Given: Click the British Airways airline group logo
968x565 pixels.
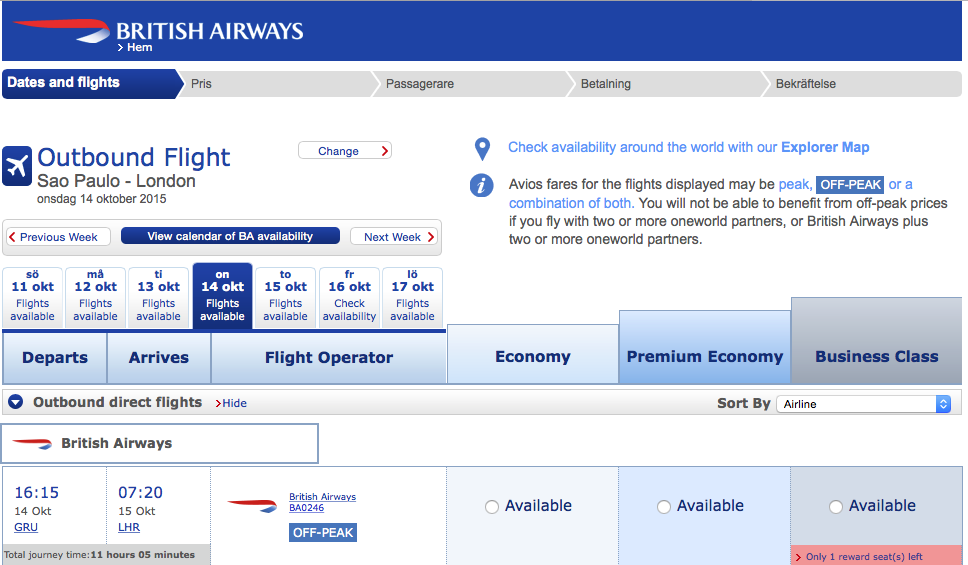Looking at the screenshot, I should [x=34, y=443].
